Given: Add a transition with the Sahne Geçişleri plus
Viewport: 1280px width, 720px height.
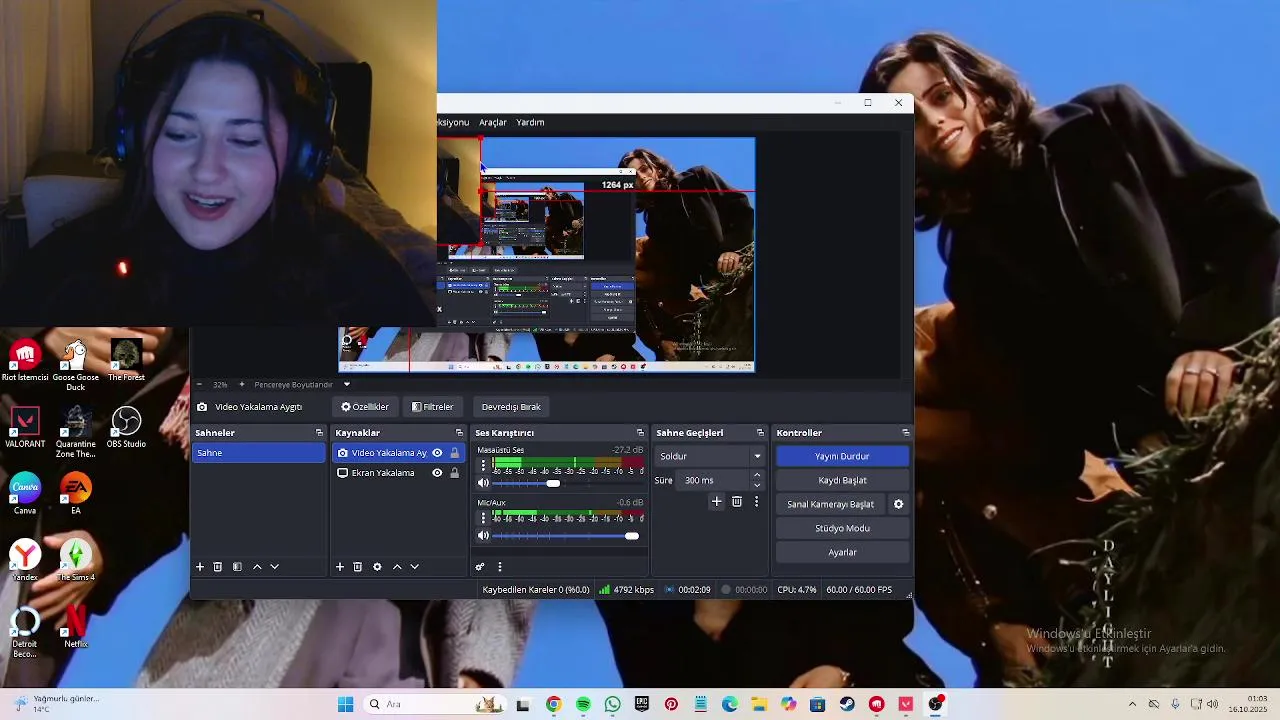Looking at the screenshot, I should point(716,502).
